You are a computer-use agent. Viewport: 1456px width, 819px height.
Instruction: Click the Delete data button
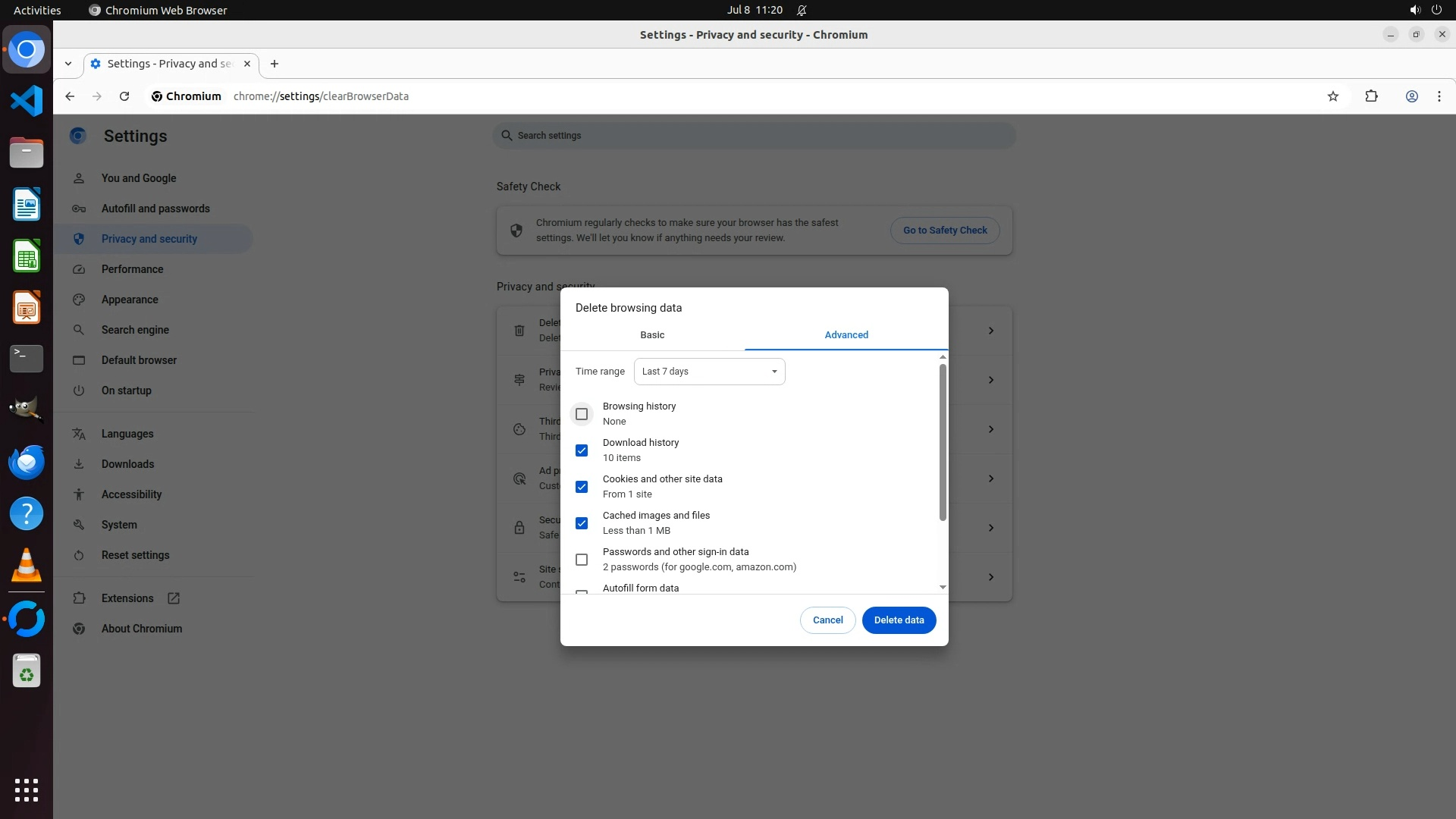pos(899,620)
